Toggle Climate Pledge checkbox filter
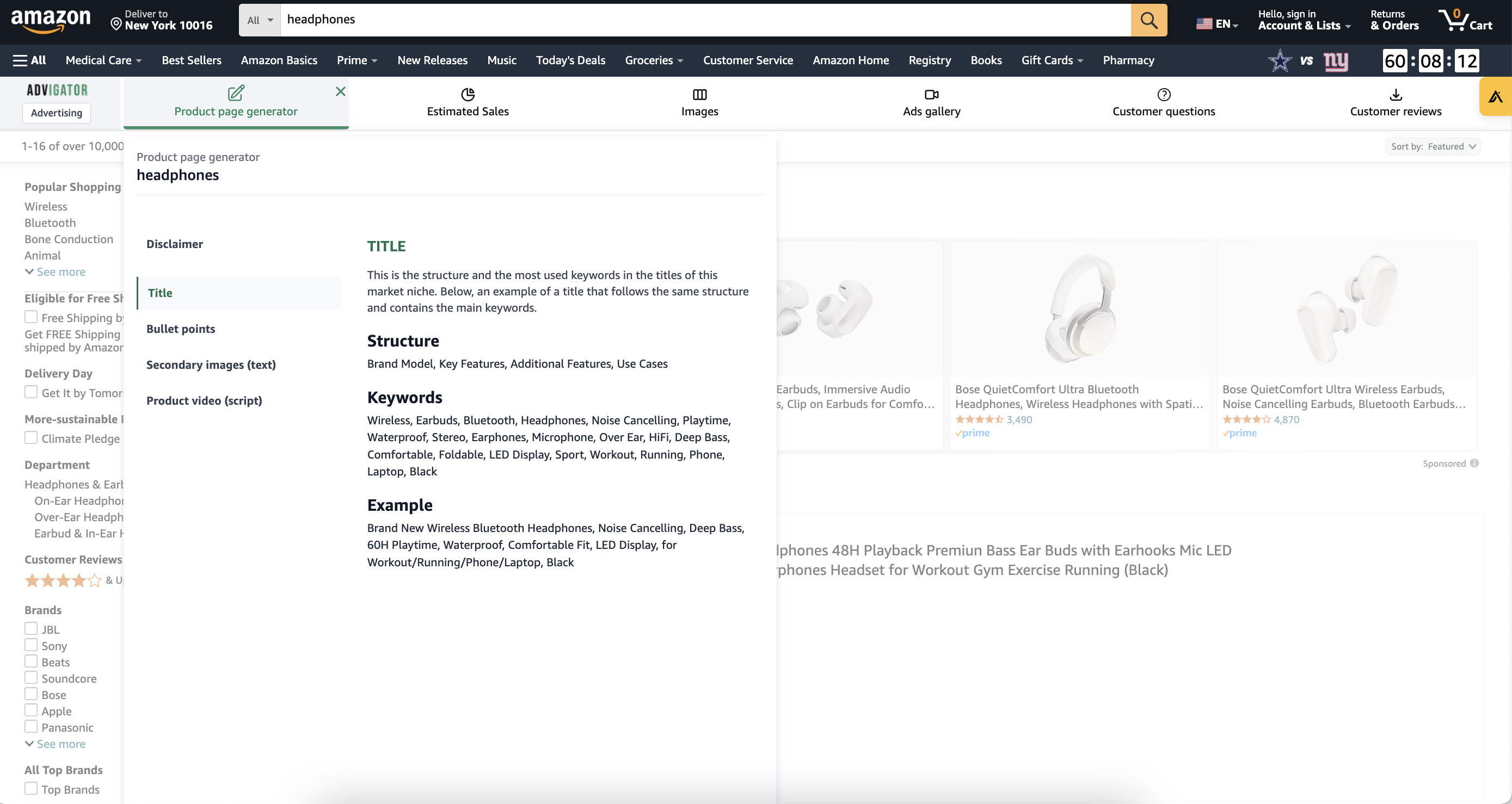1512x804 pixels. [x=30, y=438]
